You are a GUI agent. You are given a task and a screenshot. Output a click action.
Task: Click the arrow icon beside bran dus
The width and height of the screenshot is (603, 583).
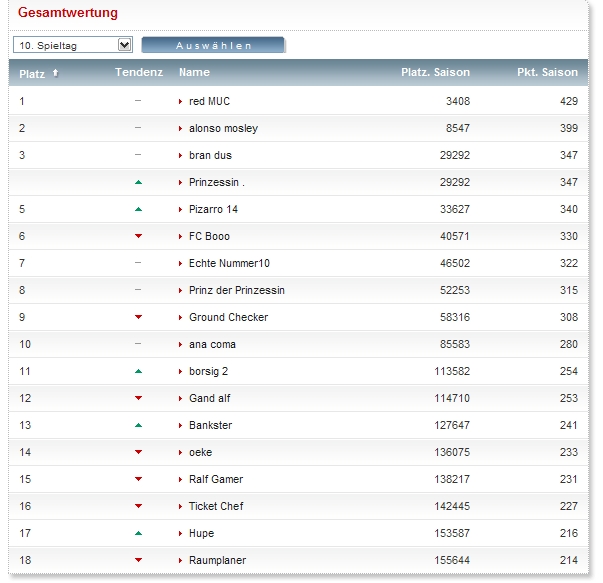click(x=181, y=156)
